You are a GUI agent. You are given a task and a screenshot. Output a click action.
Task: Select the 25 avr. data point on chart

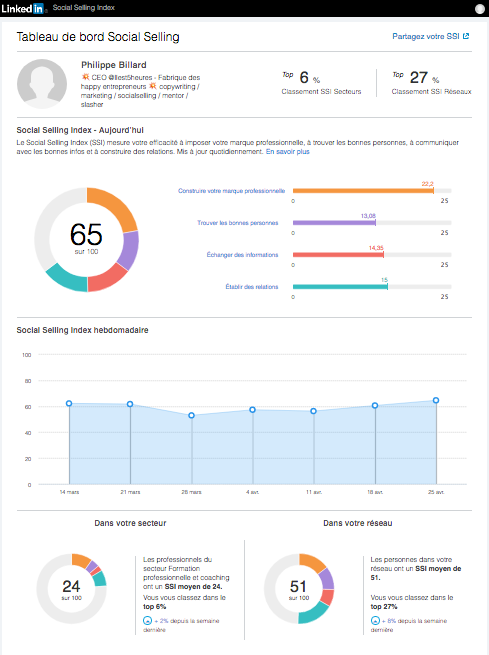(436, 401)
